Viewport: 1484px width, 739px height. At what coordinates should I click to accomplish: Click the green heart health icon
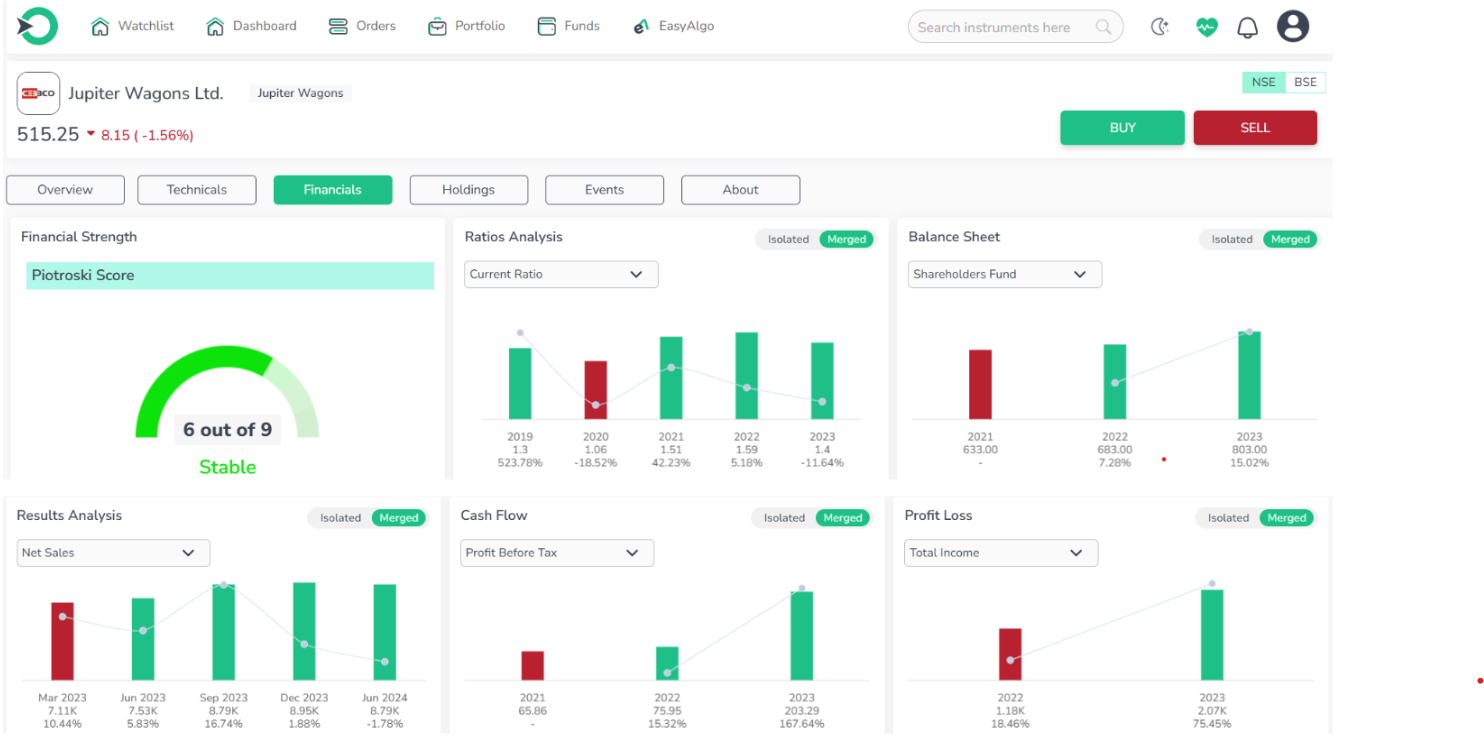coord(1207,27)
